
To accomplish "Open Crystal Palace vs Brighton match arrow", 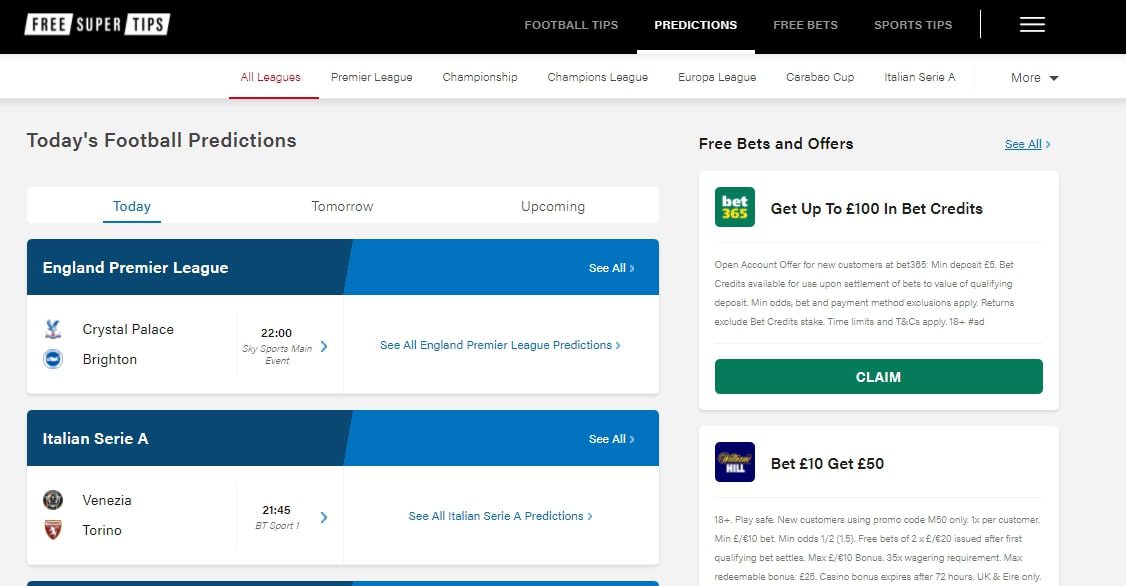I will tap(324, 346).
